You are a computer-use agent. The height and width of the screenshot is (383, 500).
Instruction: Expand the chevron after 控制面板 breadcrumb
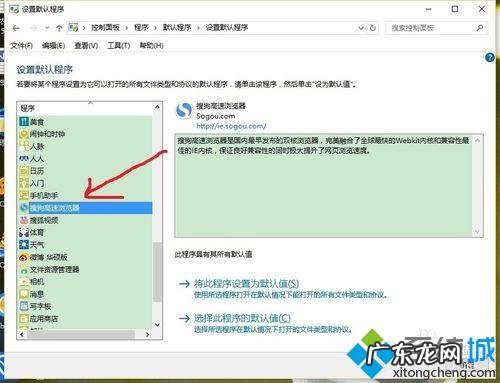coord(127,28)
